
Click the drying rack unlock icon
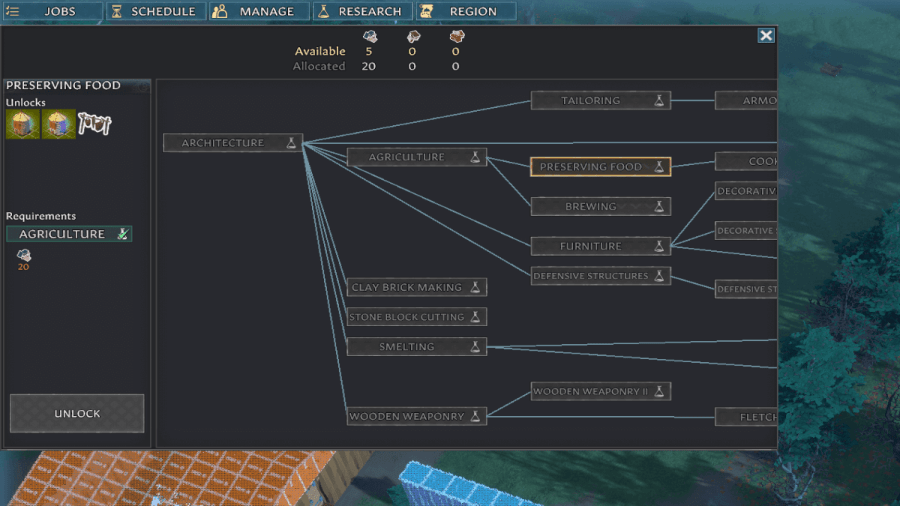click(x=94, y=124)
